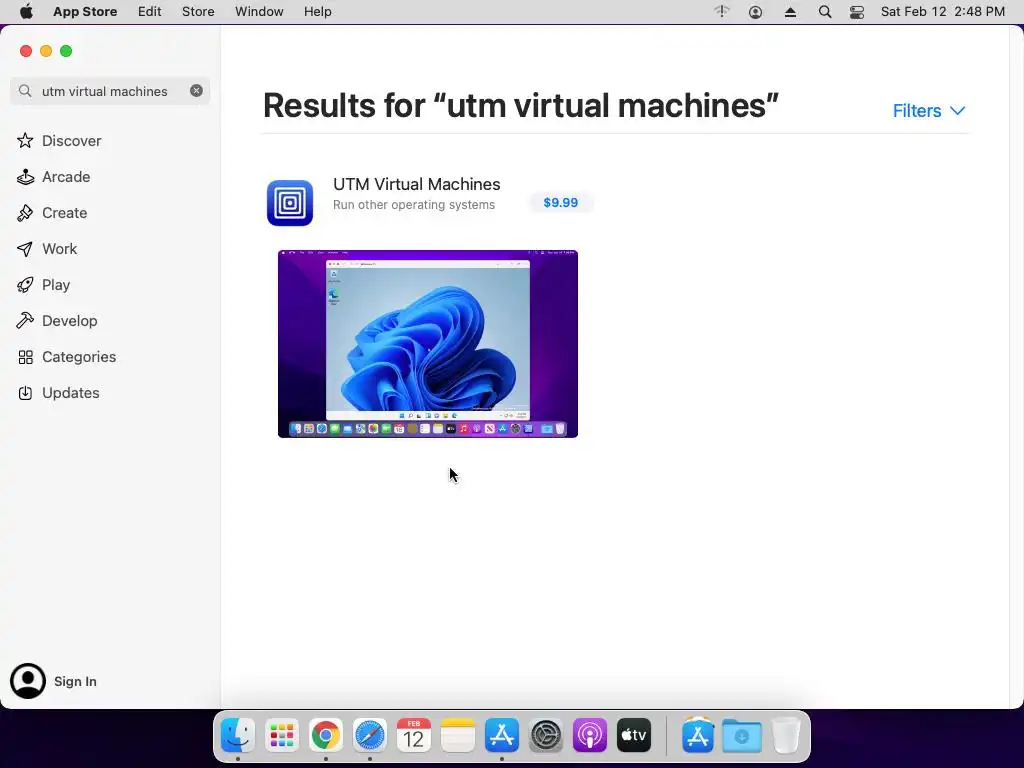
Task: Open the Apple menu
Action: [26, 12]
